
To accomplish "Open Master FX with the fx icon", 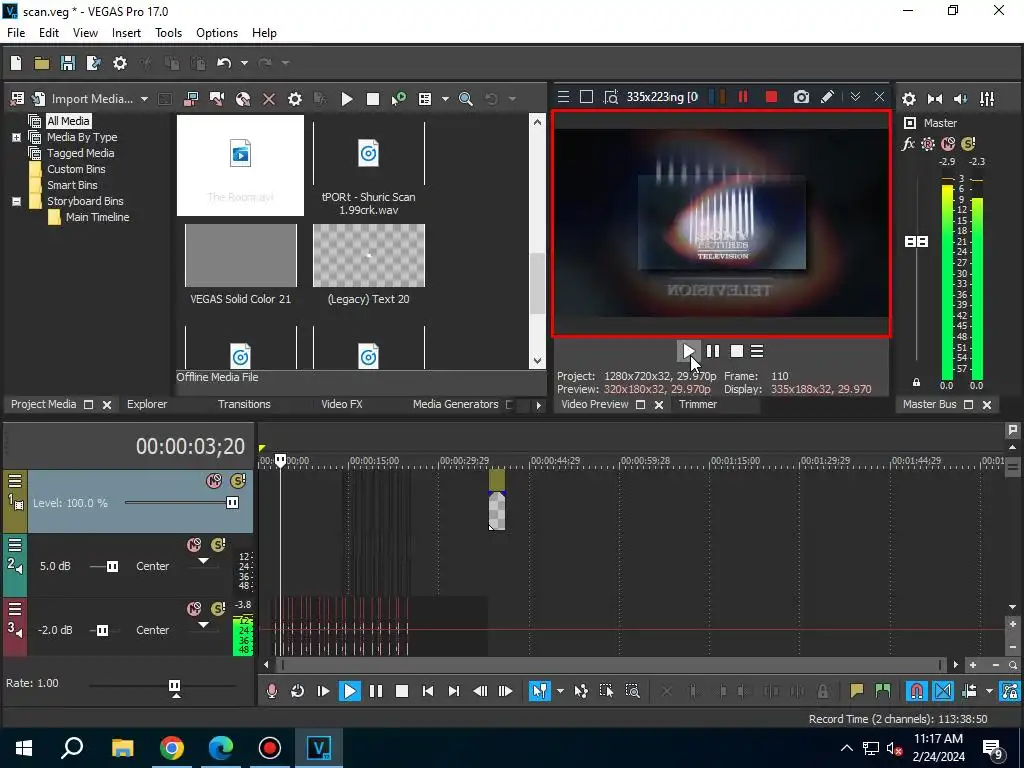I will pos(908,144).
